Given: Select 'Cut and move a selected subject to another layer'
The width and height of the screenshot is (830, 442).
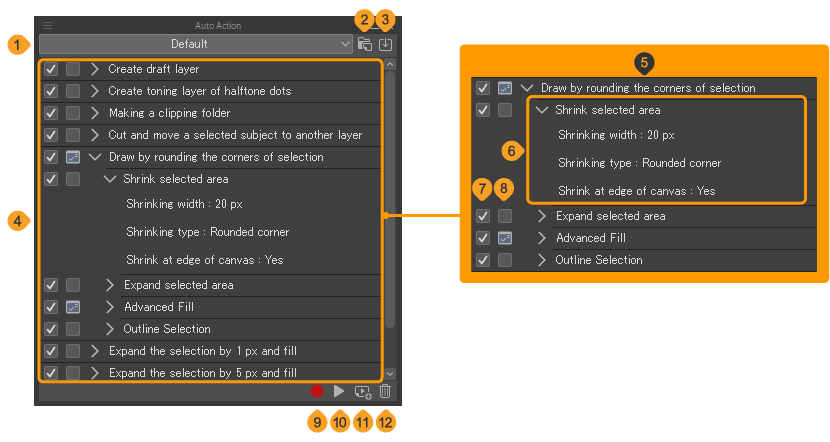Looking at the screenshot, I should pyautogui.click(x=235, y=135).
